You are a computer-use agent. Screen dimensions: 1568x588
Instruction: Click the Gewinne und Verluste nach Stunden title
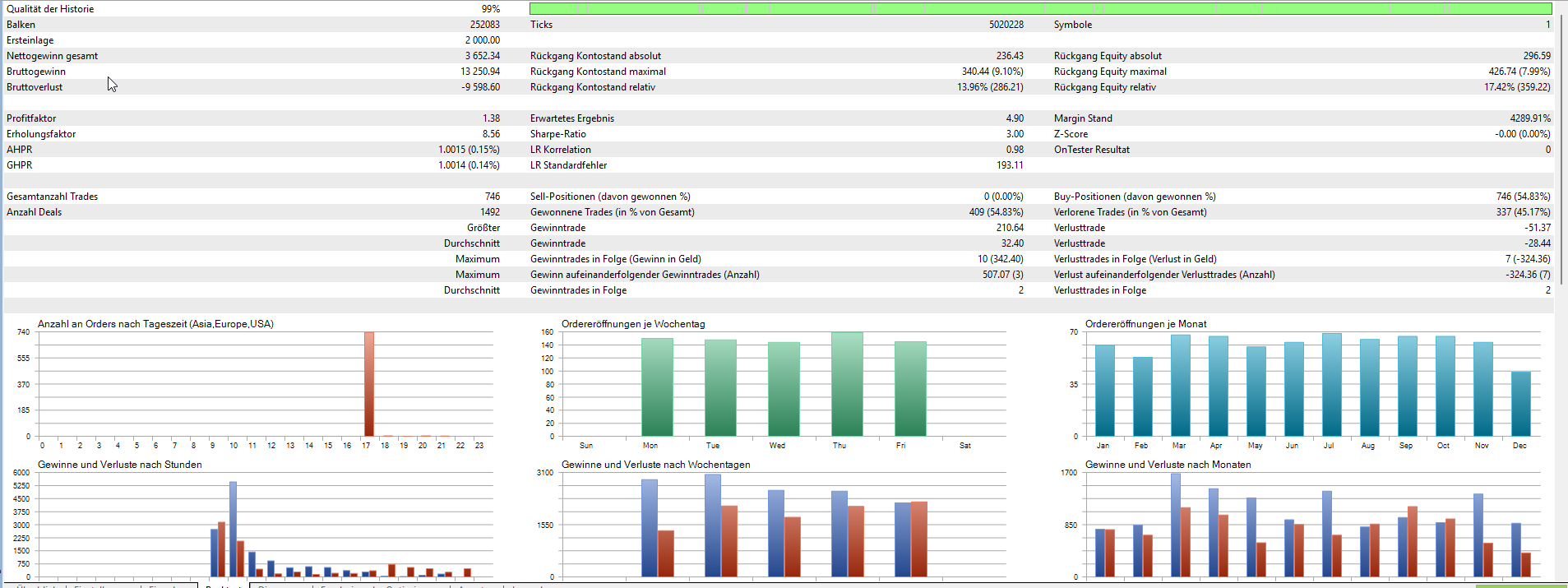click(x=120, y=465)
